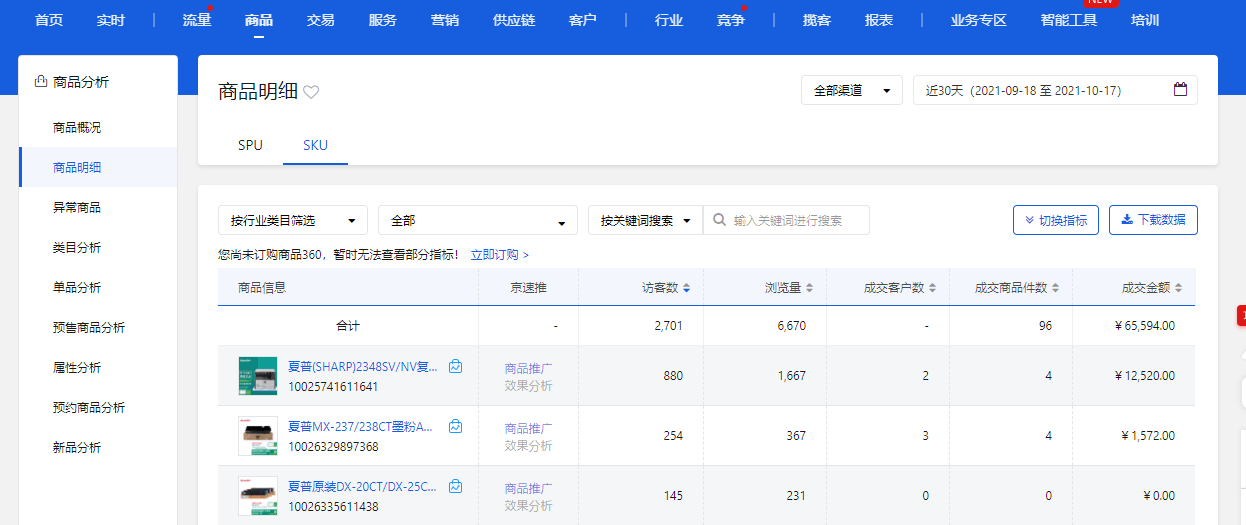Go to 异常商品 in sidebar
Image resolution: width=1246 pixels, height=525 pixels.
[77, 208]
